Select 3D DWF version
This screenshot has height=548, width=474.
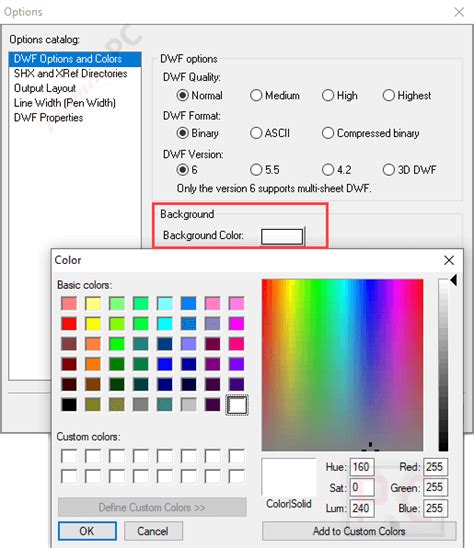click(x=409, y=170)
